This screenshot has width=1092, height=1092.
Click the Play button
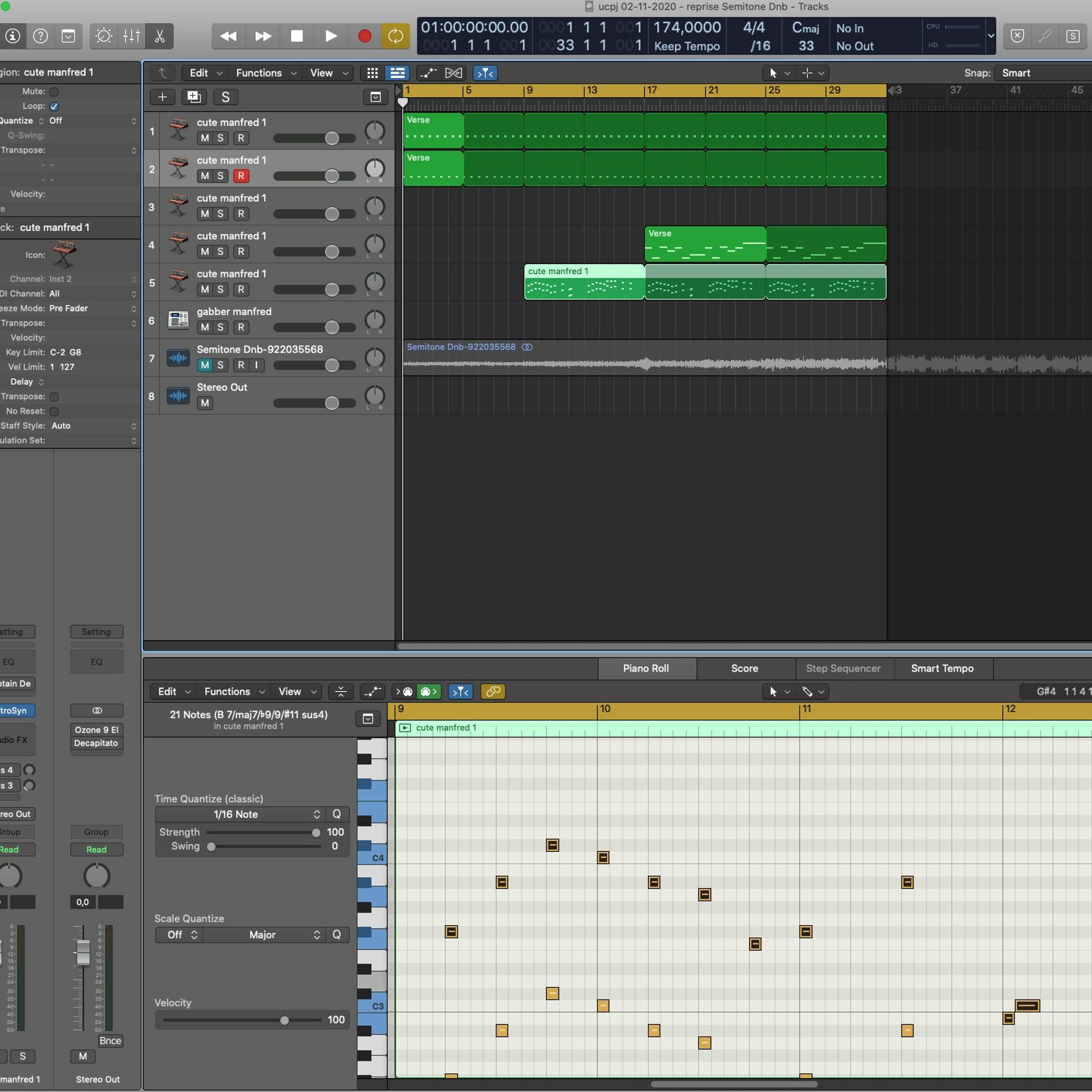coord(331,36)
